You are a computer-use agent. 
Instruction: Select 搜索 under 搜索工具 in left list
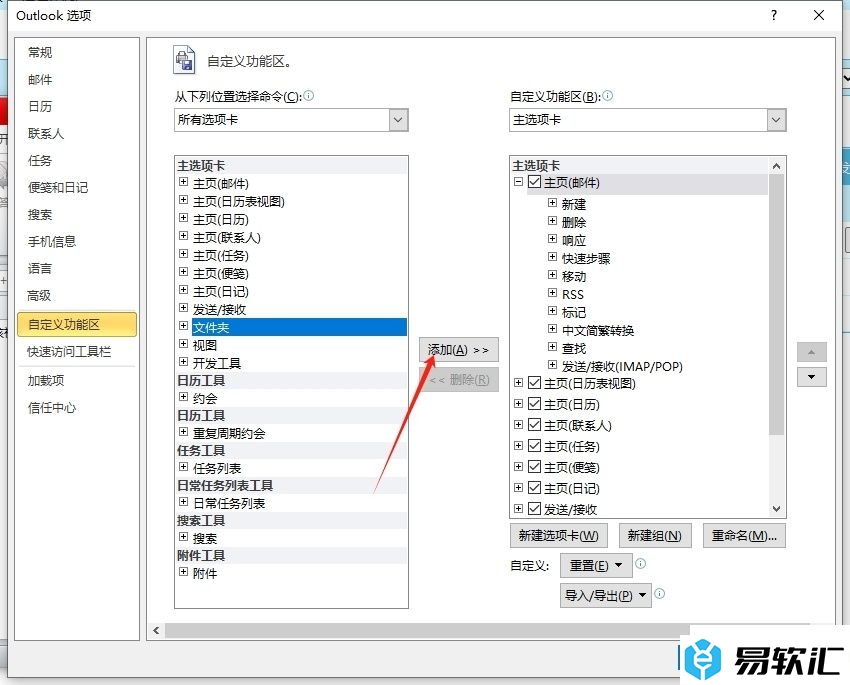pos(205,539)
